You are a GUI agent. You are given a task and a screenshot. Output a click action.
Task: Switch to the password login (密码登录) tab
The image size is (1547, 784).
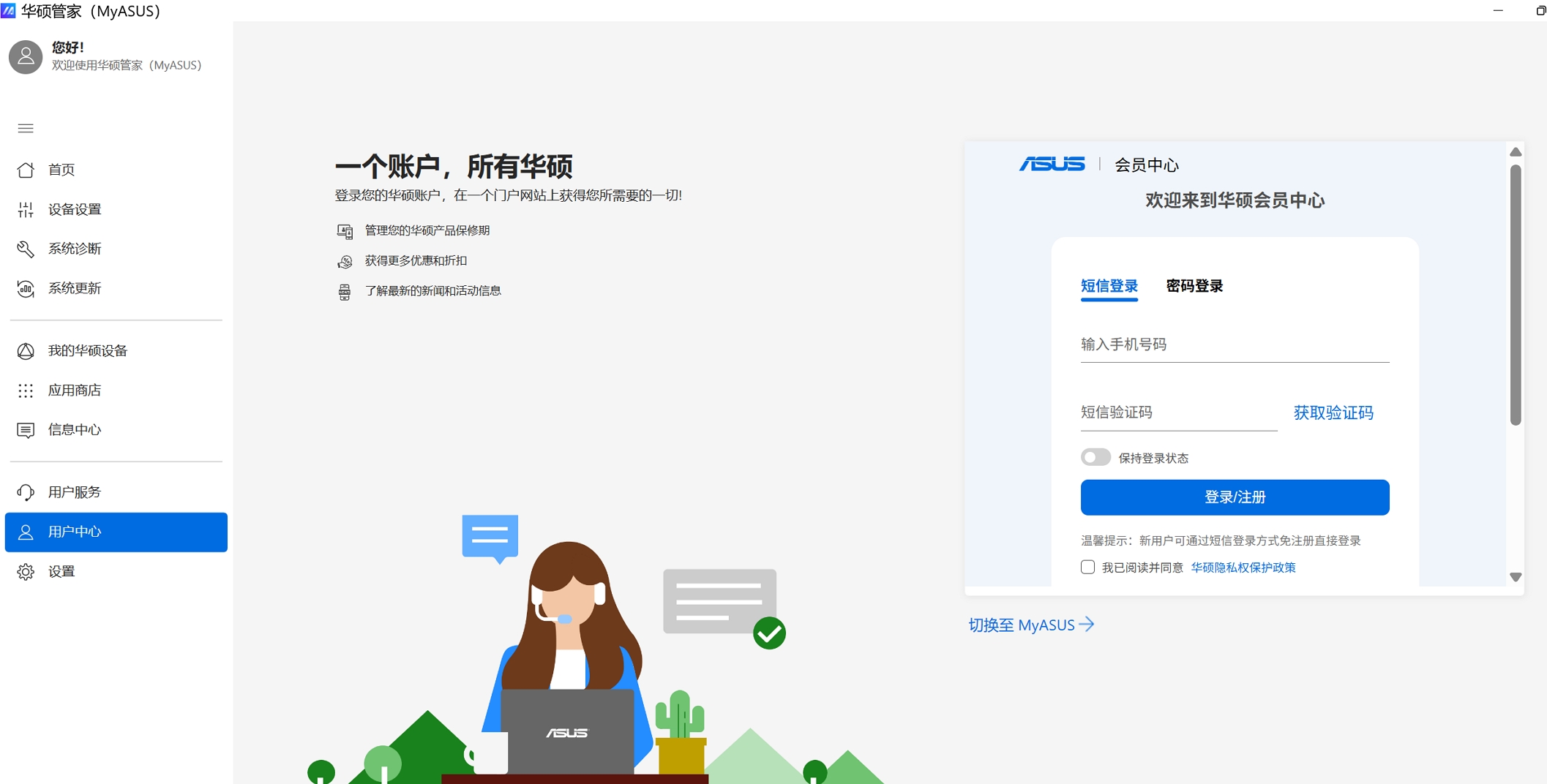coord(1194,286)
